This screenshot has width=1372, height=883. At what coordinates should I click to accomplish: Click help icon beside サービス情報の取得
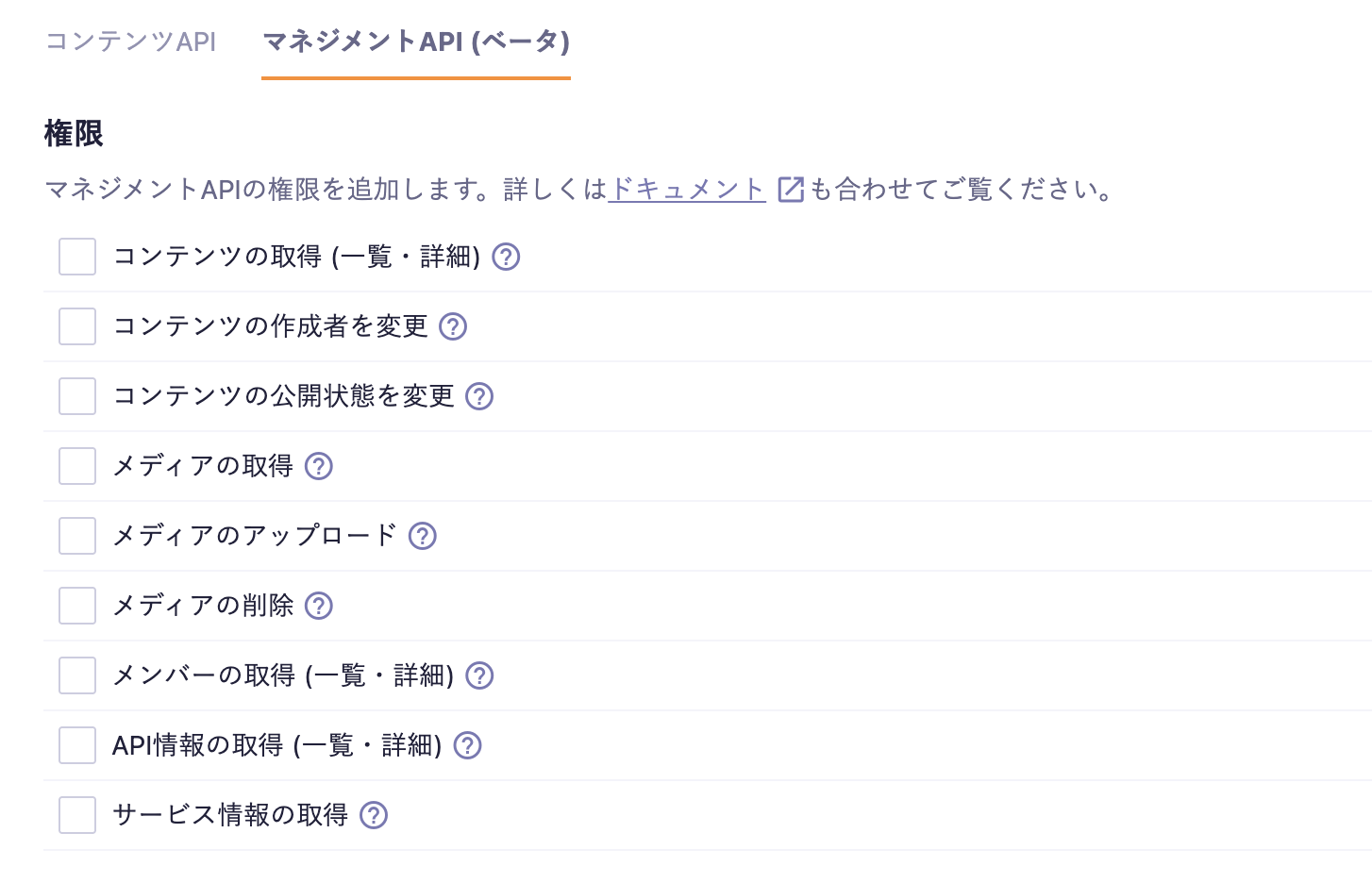click(x=375, y=815)
